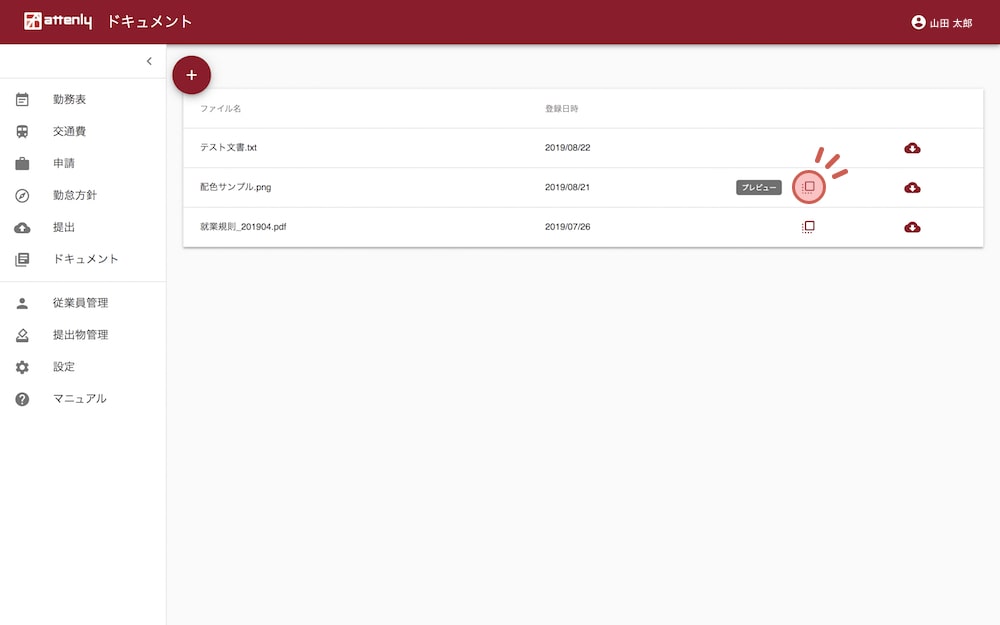Click the preview icon for 配色サンプル.png
Screen dimensions: 1000x625
[x=809, y=187]
